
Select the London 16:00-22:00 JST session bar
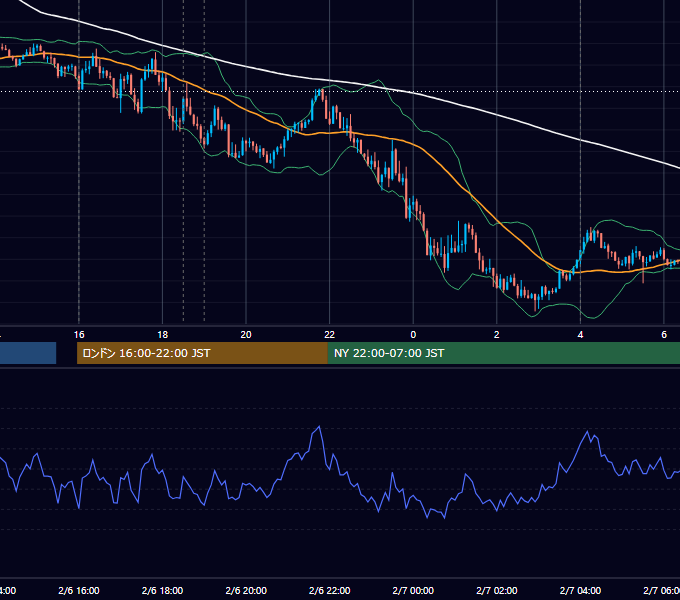coord(202,353)
